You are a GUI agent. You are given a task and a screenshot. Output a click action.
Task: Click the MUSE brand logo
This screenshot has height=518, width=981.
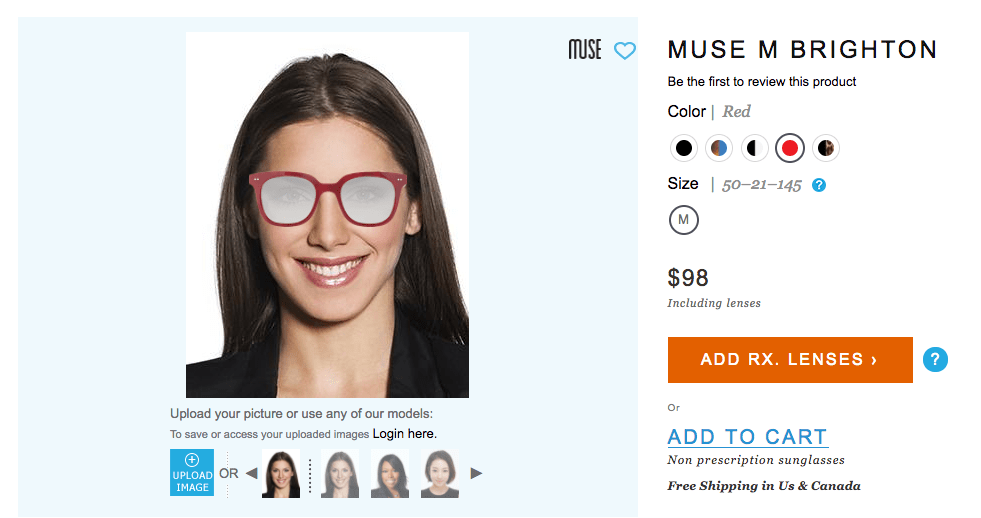pyautogui.click(x=585, y=50)
